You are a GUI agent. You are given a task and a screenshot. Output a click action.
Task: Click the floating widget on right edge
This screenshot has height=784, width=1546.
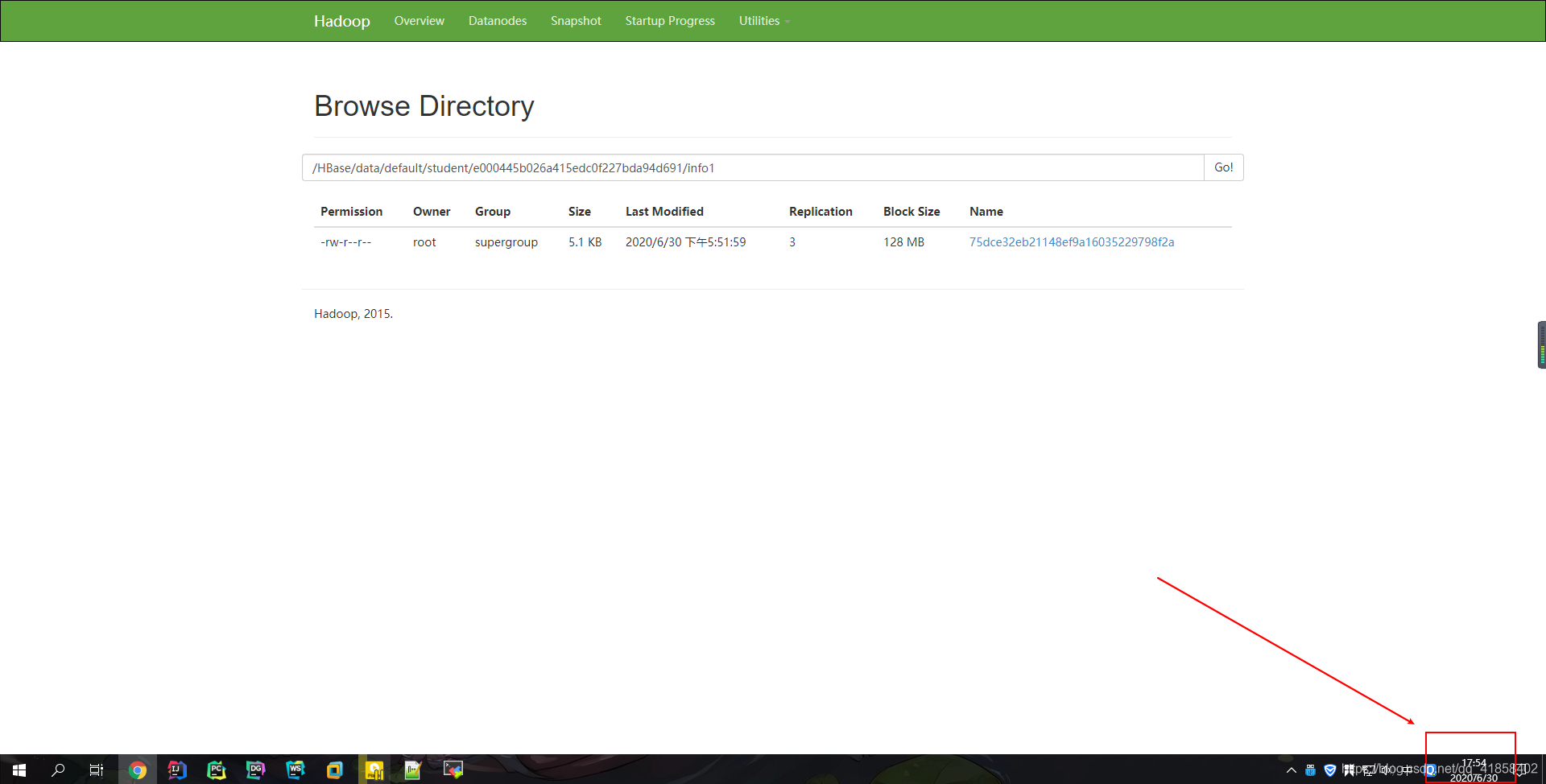coord(1541,345)
